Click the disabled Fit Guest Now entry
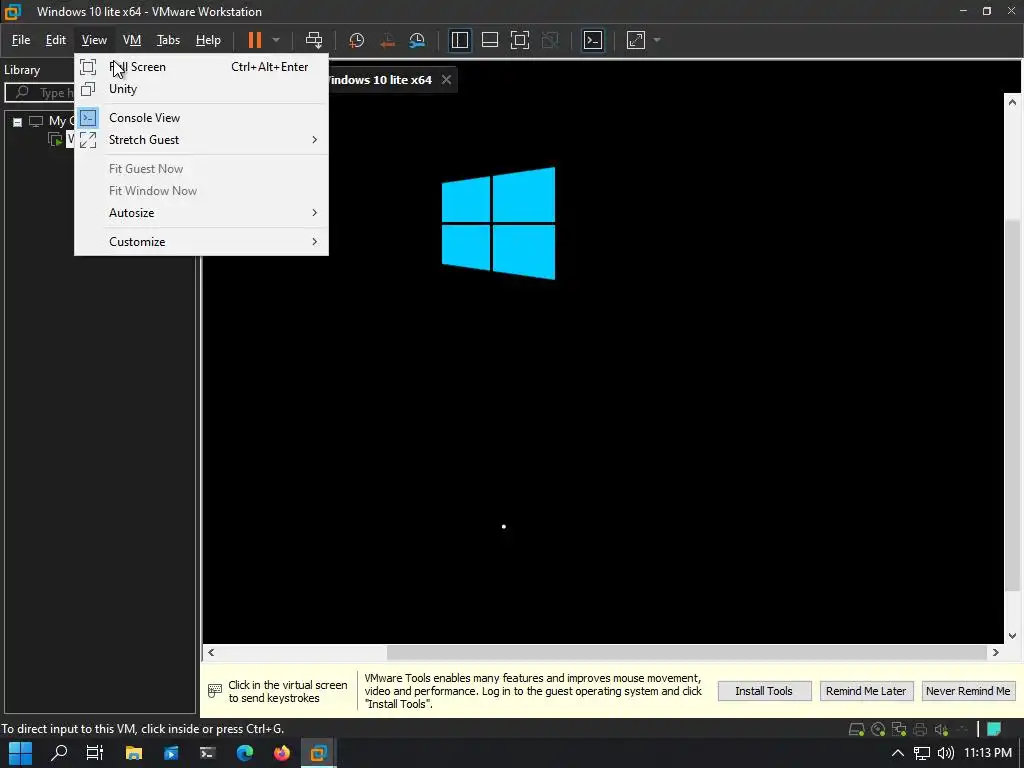 (x=201, y=168)
